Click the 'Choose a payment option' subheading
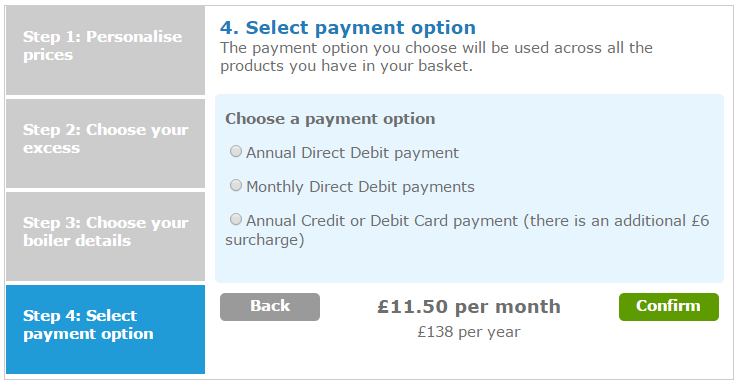The height and width of the screenshot is (385, 738). click(330, 119)
